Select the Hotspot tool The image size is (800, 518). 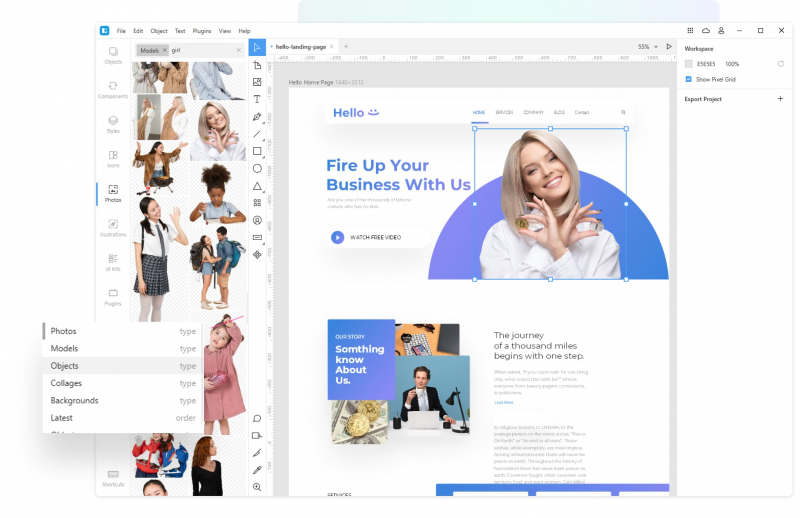click(257, 435)
